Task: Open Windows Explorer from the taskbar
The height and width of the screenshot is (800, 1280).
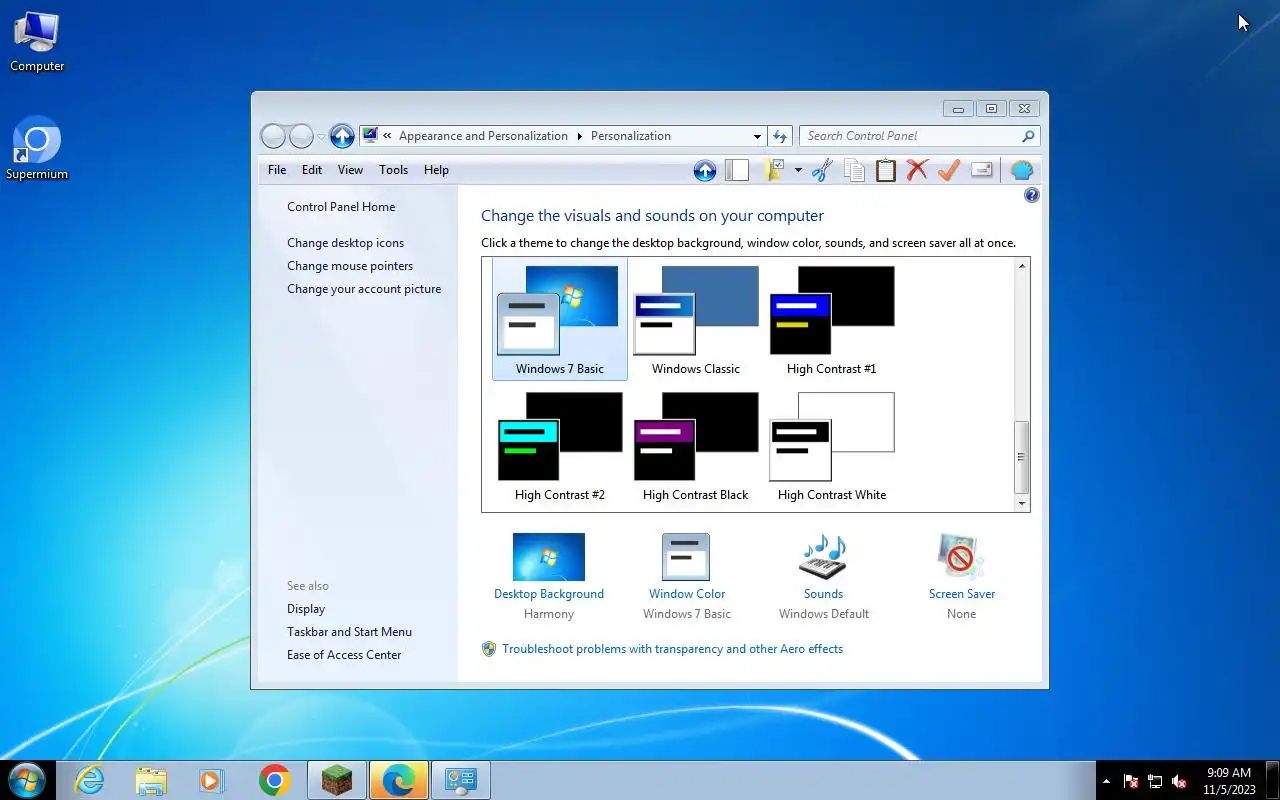Action: tap(151, 780)
